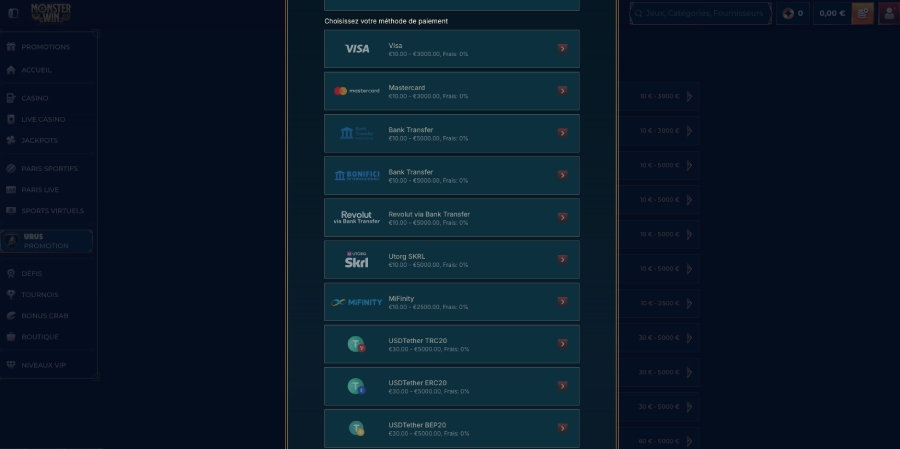
Task: Click the Mastercard logo icon
Action: [x=357, y=91]
